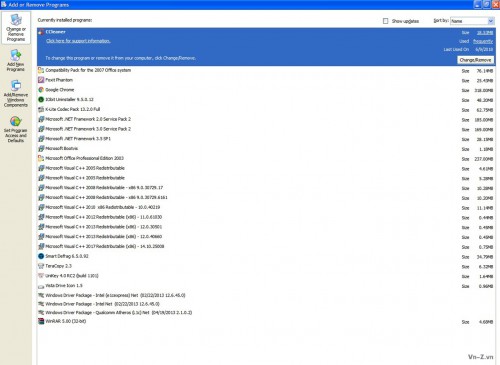The width and height of the screenshot is (500, 365).
Task: Click the WinRAR program icon
Action: coord(41,321)
